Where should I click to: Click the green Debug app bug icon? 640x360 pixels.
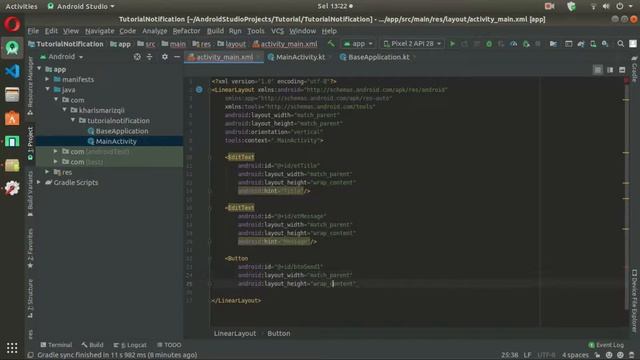point(489,44)
